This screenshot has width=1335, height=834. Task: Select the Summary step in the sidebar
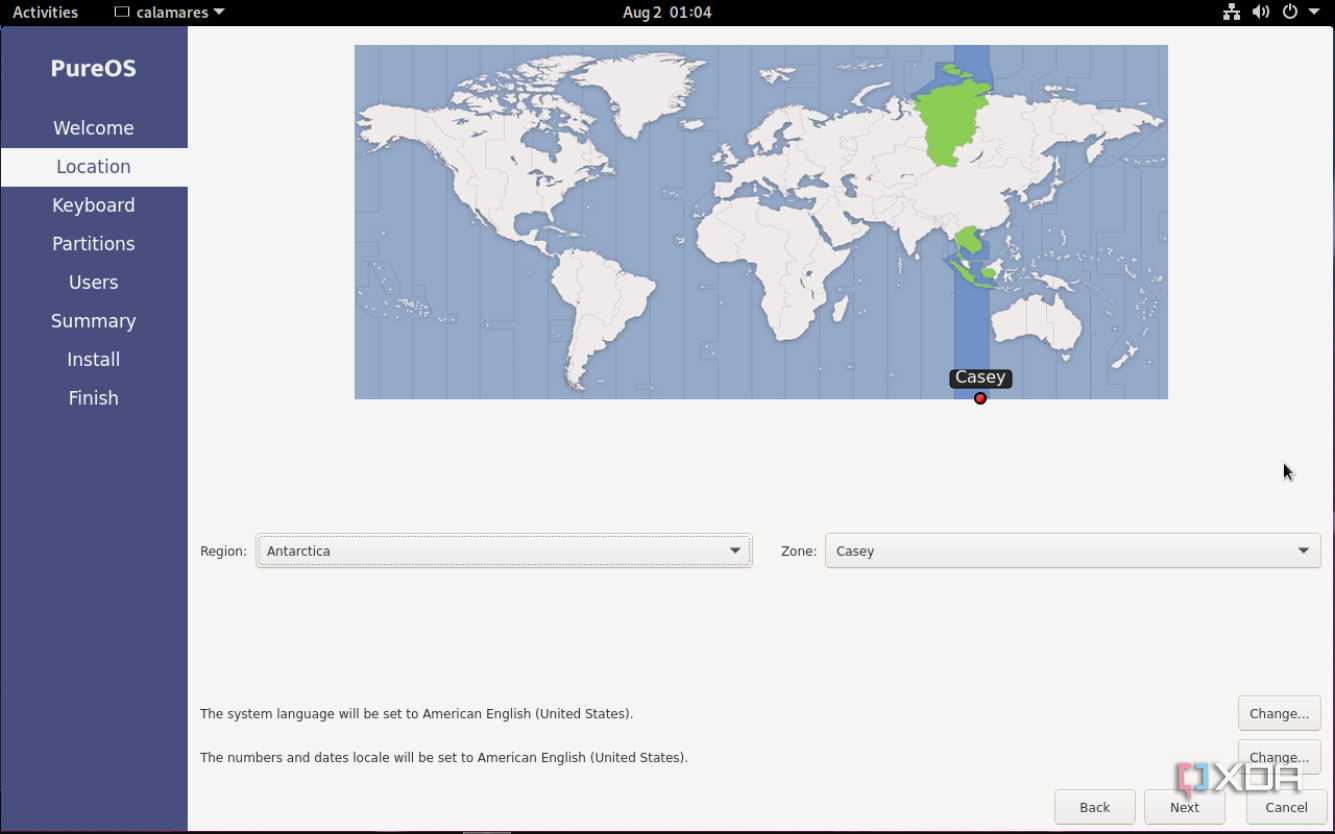[94, 321]
